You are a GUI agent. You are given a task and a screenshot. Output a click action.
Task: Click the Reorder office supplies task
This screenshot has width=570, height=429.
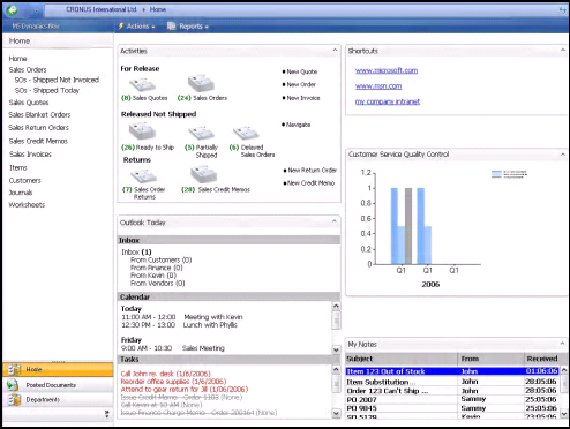point(173,381)
